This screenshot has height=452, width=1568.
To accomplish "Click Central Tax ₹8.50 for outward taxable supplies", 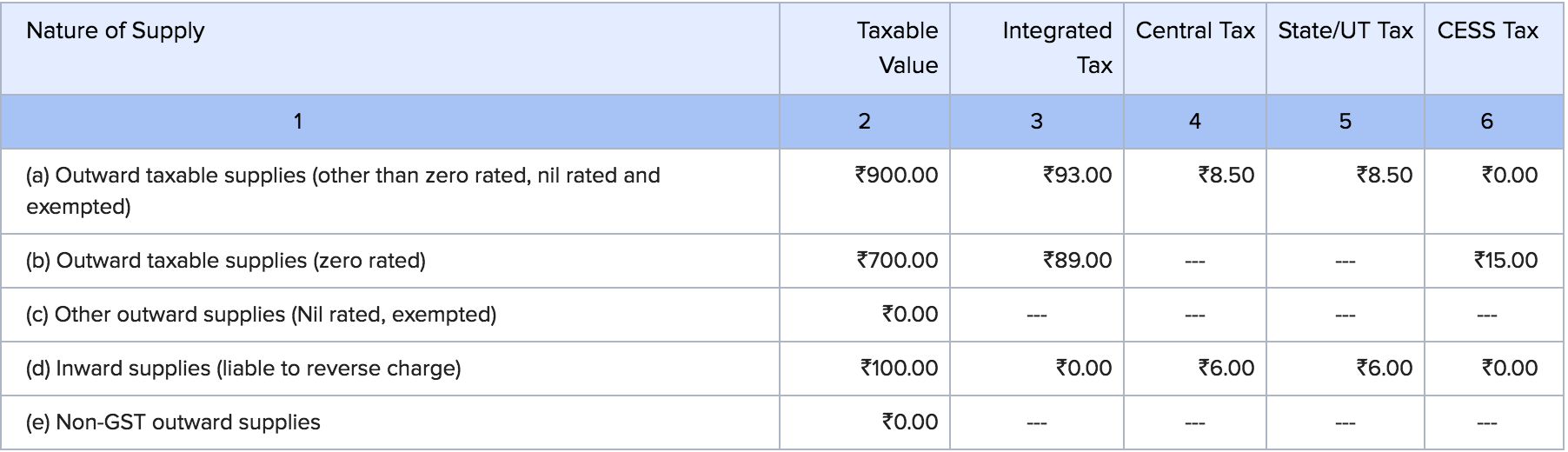I will pos(1226,176).
